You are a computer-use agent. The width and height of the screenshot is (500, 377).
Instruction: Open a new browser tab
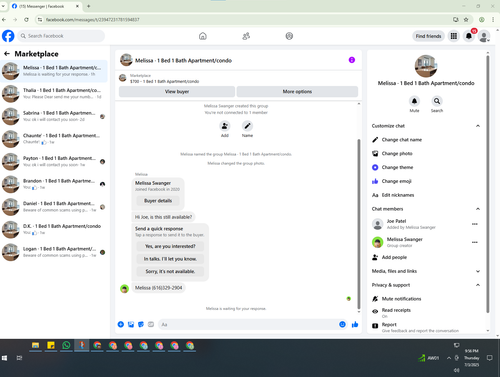point(88,6)
